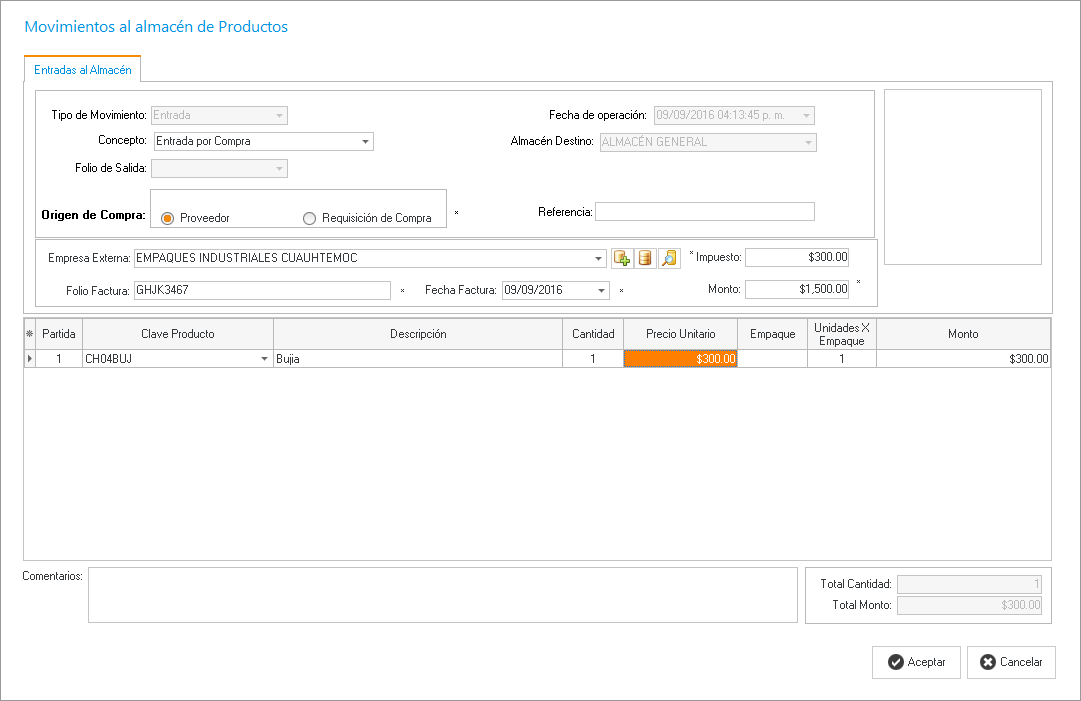Click the search supplier magnifier icon
1081x701 pixels.
tap(669, 259)
